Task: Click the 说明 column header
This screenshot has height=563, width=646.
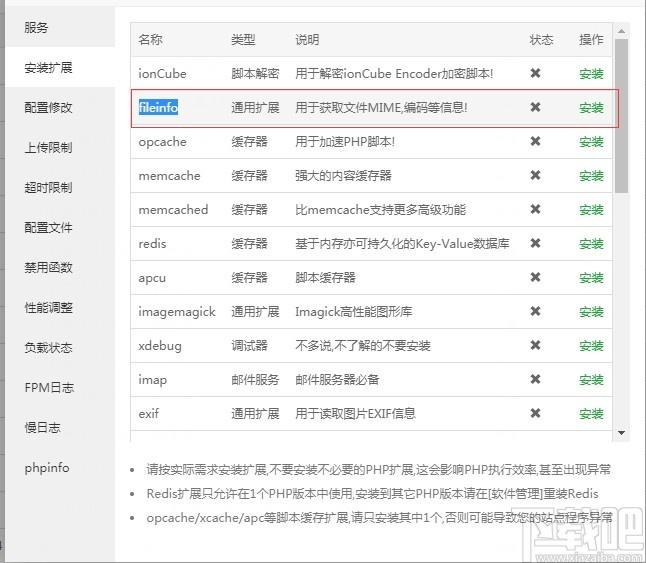Action: (x=307, y=40)
